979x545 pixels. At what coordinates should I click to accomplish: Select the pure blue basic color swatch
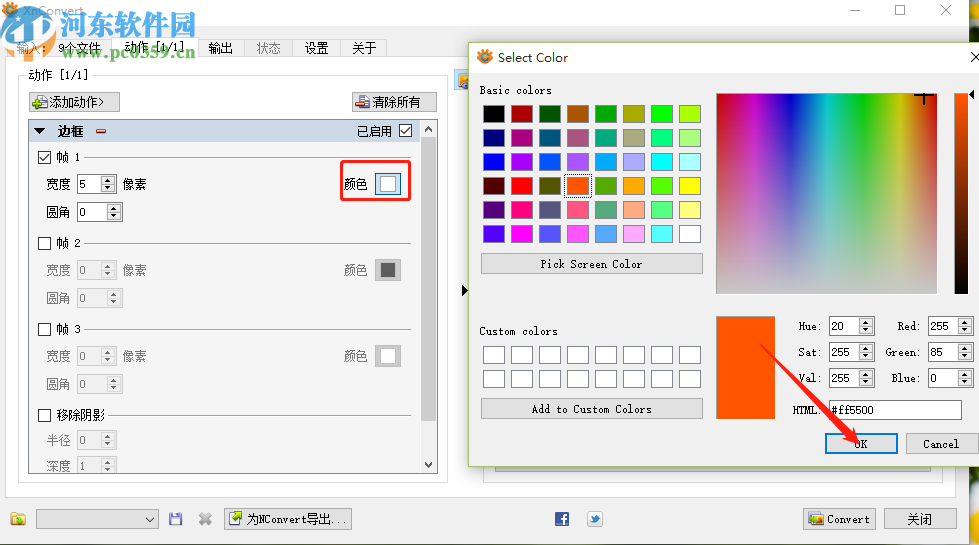pos(493,162)
